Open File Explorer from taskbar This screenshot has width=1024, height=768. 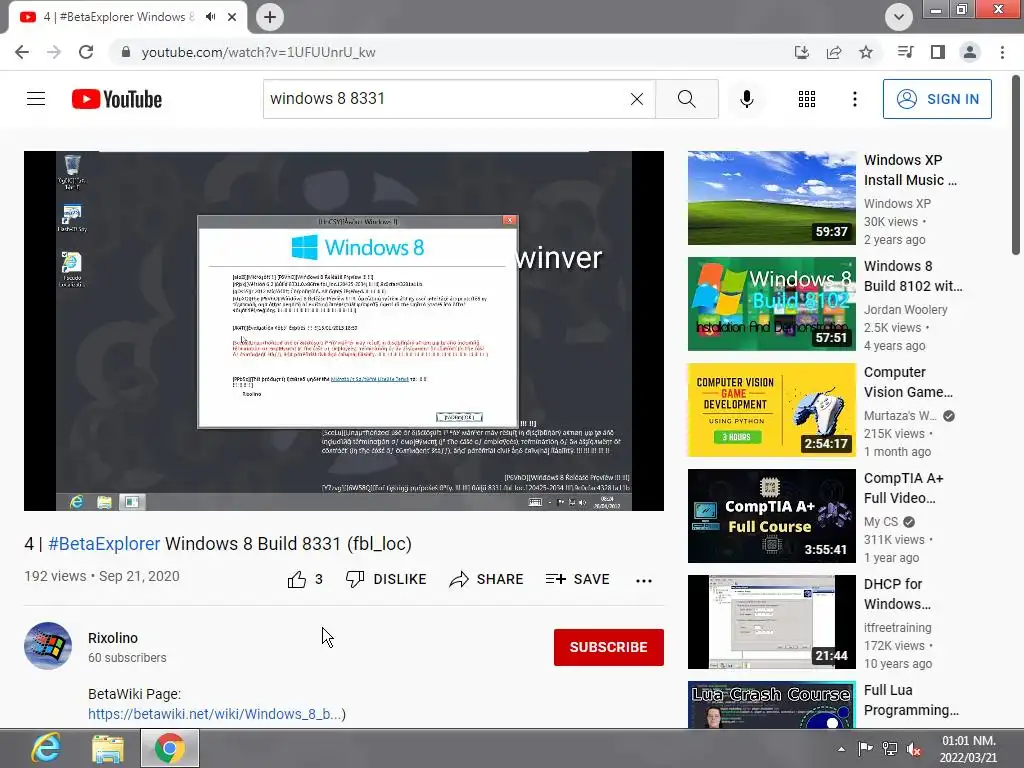coord(108,748)
